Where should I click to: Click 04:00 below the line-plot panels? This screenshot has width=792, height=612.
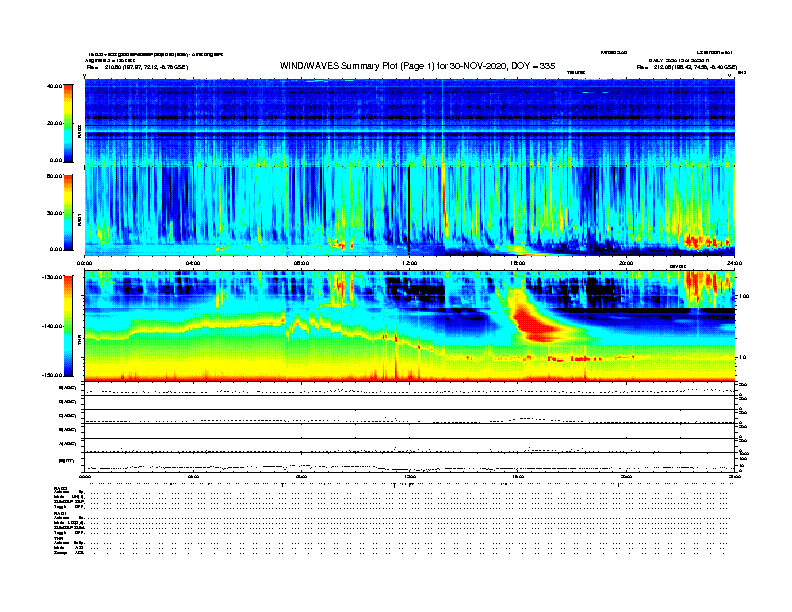tap(193, 476)
